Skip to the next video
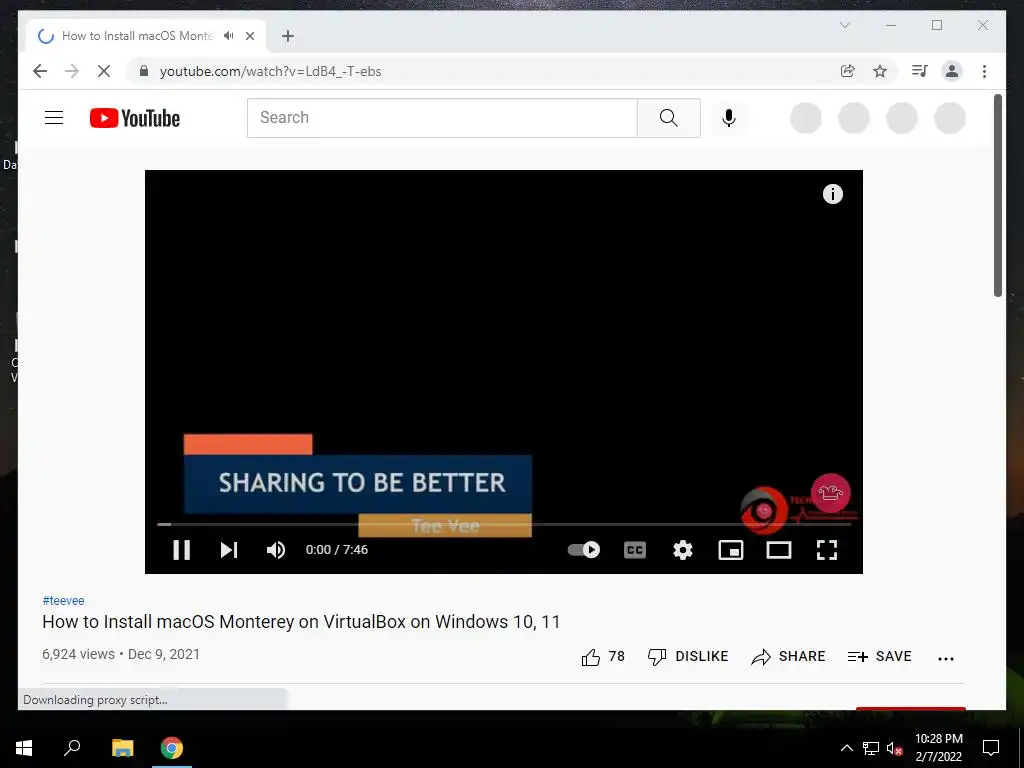 pos(229,550)
